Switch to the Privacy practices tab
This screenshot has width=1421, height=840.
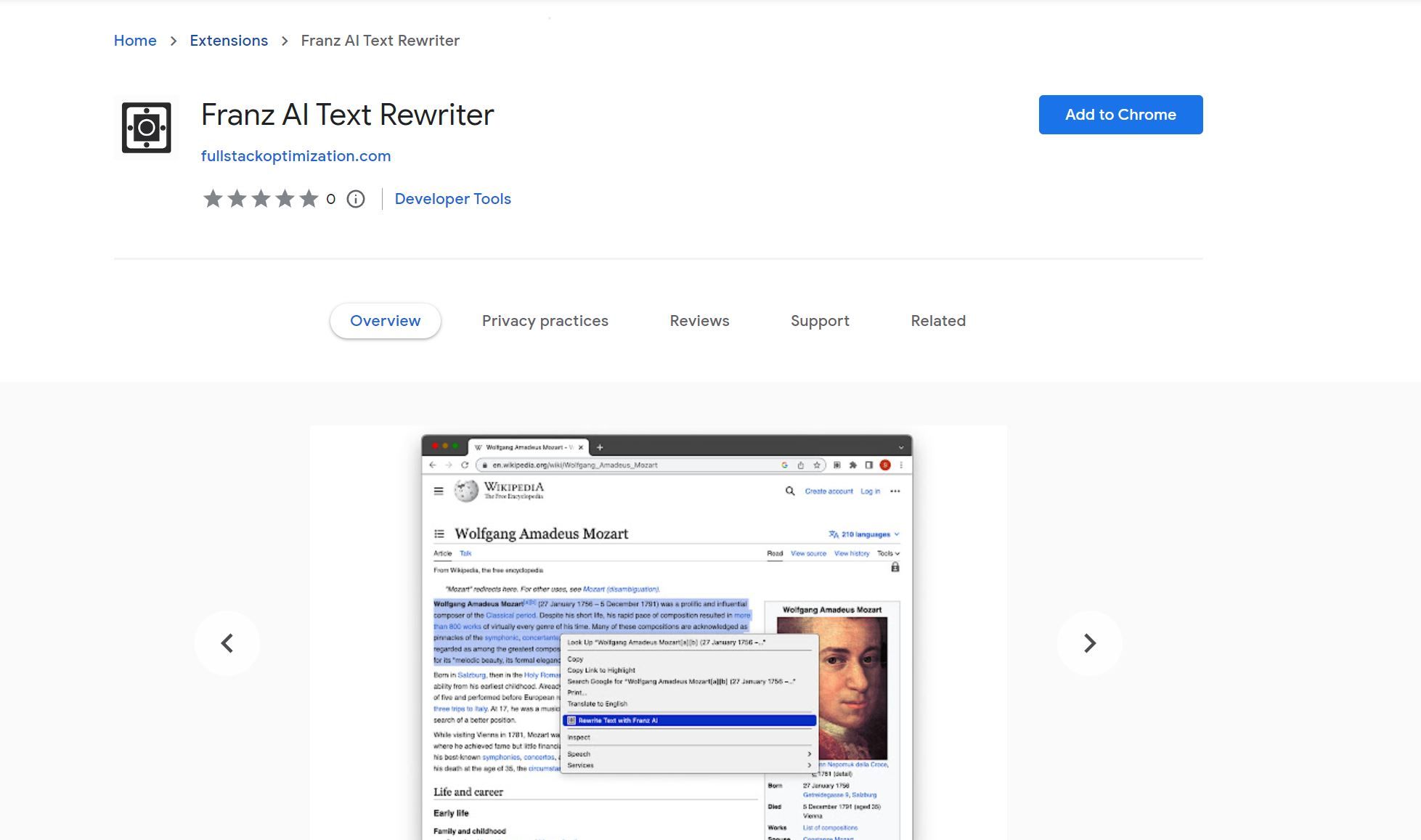tap(545, 321)
